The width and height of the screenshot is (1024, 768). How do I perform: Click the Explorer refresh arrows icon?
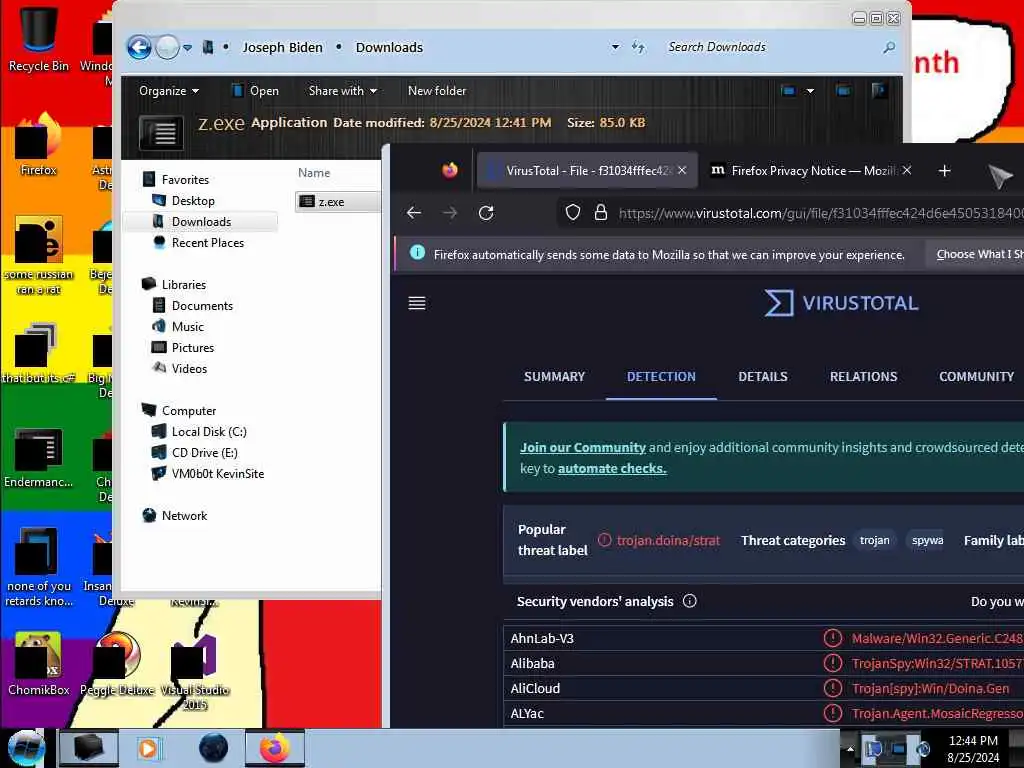[638, 47]
